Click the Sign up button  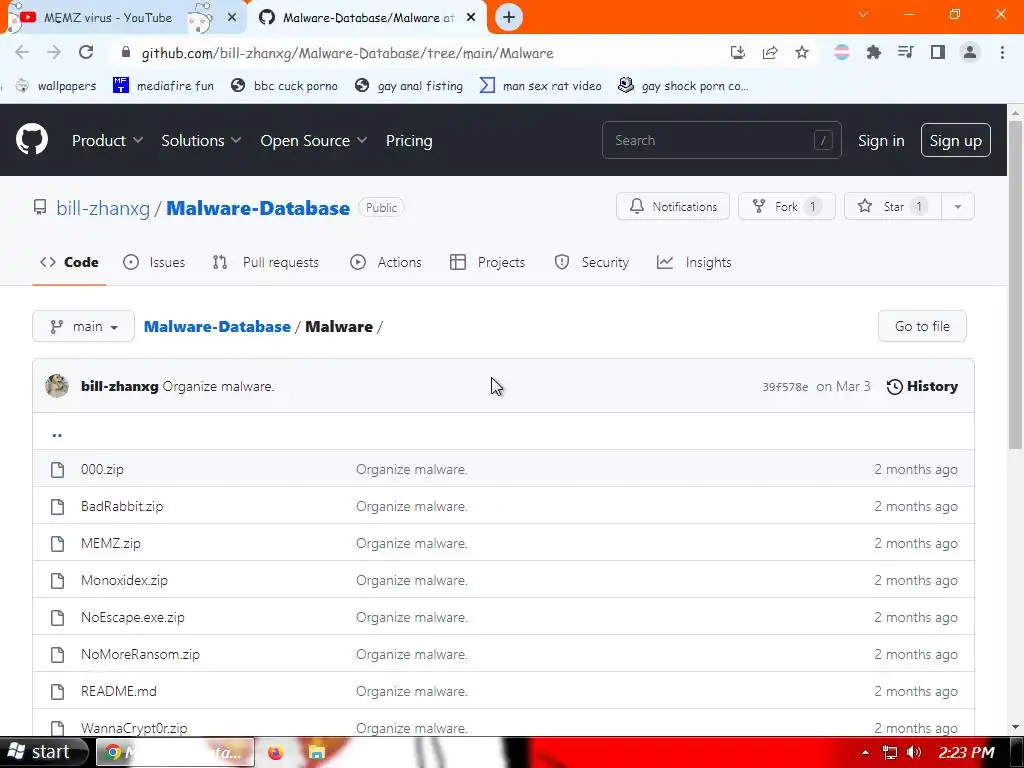(x=955, y=140)
